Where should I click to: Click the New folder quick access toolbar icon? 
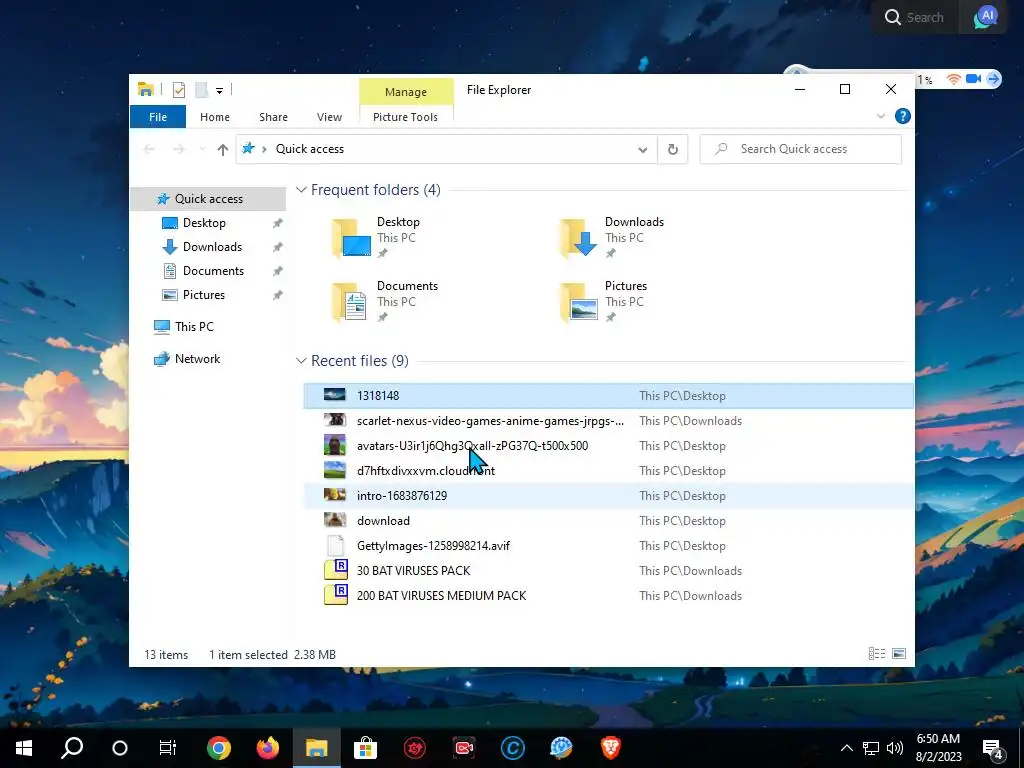pyautogui.click(x=202, y=89)
